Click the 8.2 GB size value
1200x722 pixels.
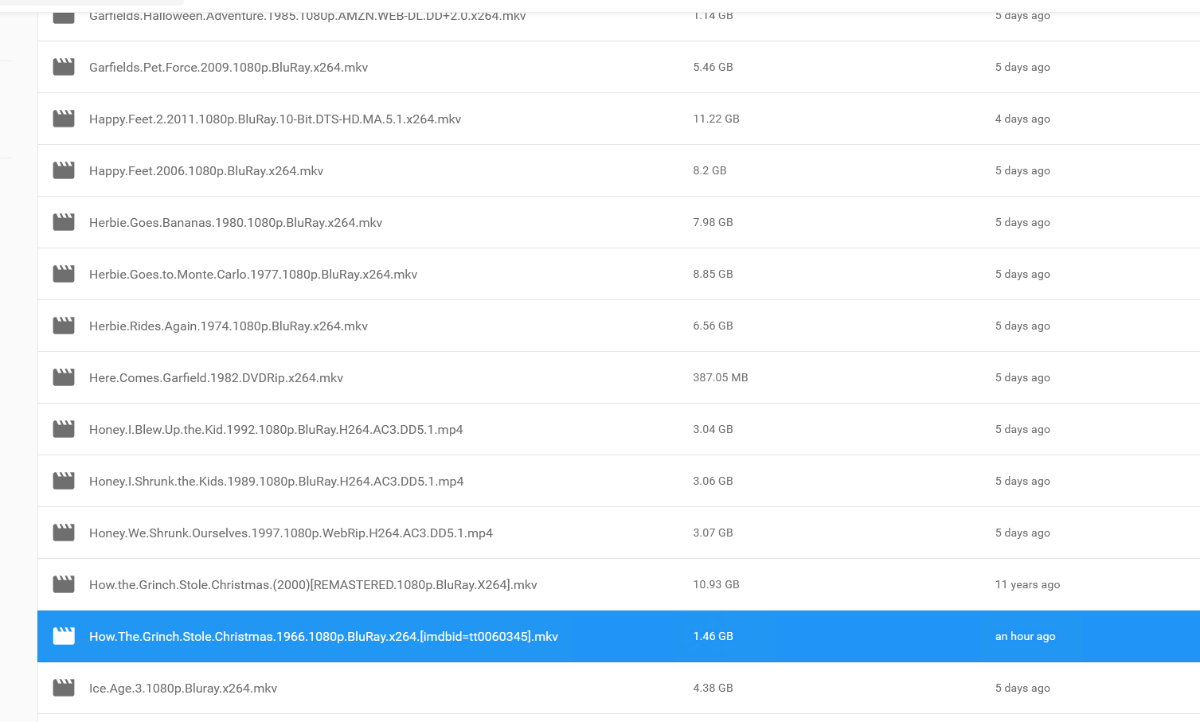710,171
